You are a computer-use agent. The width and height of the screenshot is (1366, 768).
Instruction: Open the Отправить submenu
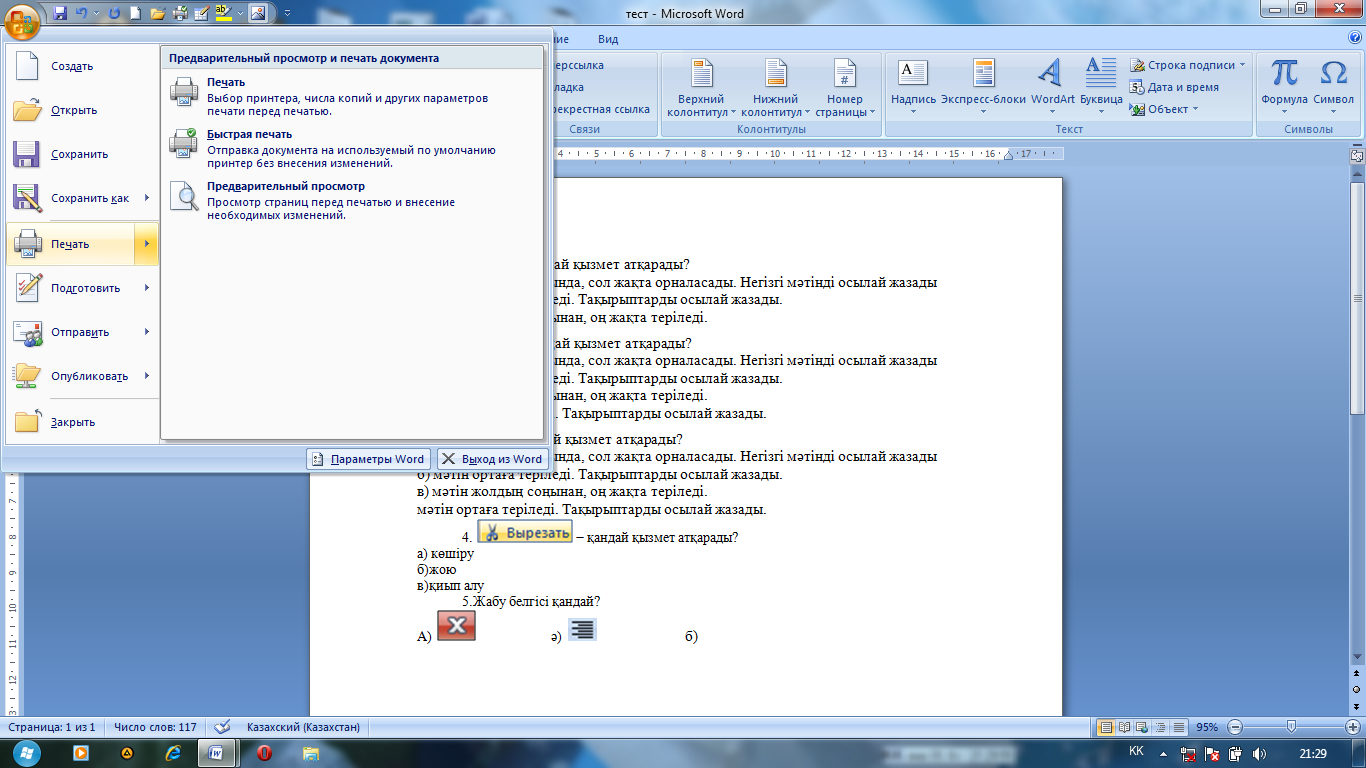[82, 332]
